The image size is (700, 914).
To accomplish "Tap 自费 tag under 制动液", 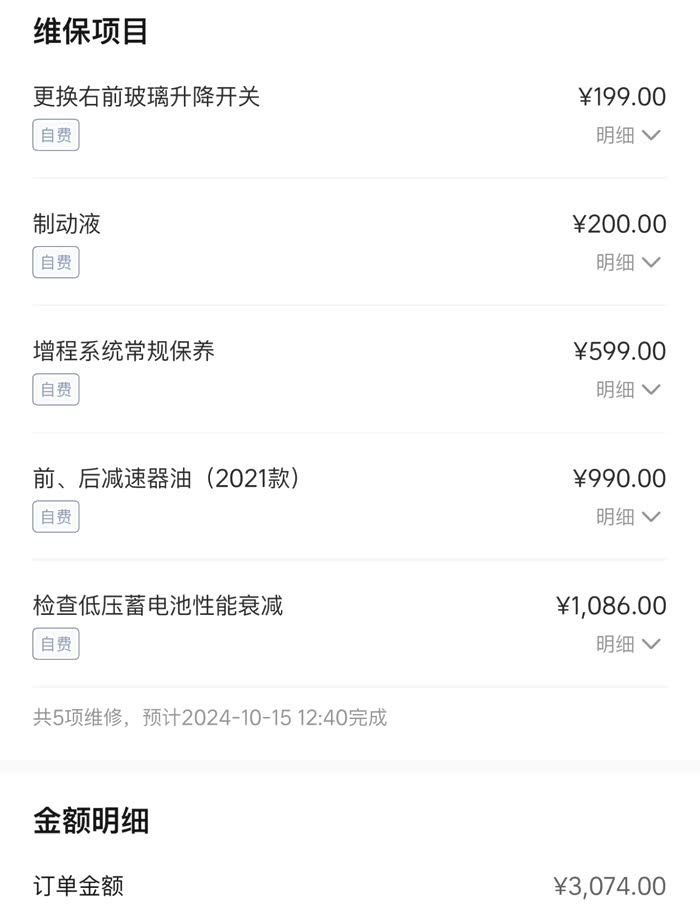I will [x=56, y=262].
